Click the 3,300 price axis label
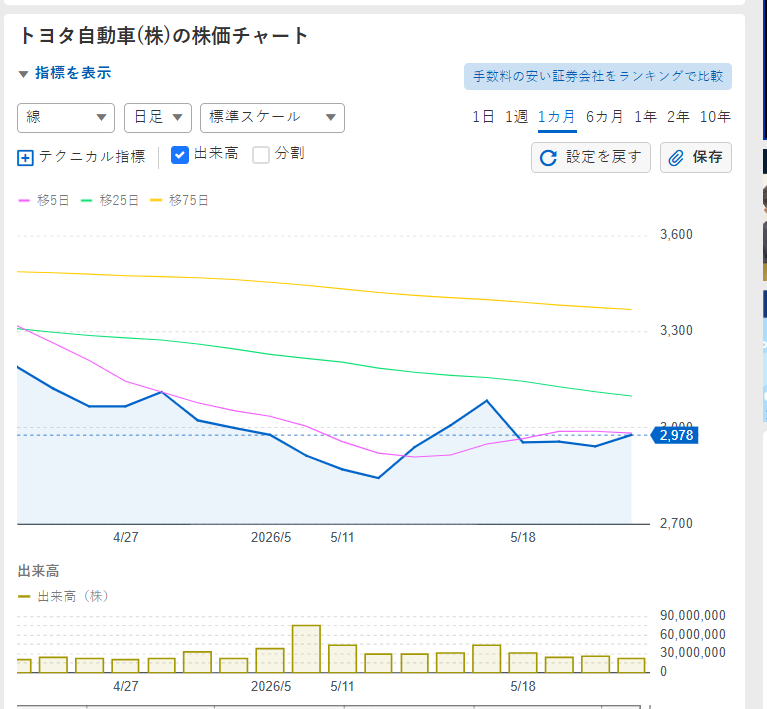 tap(676, 331)
